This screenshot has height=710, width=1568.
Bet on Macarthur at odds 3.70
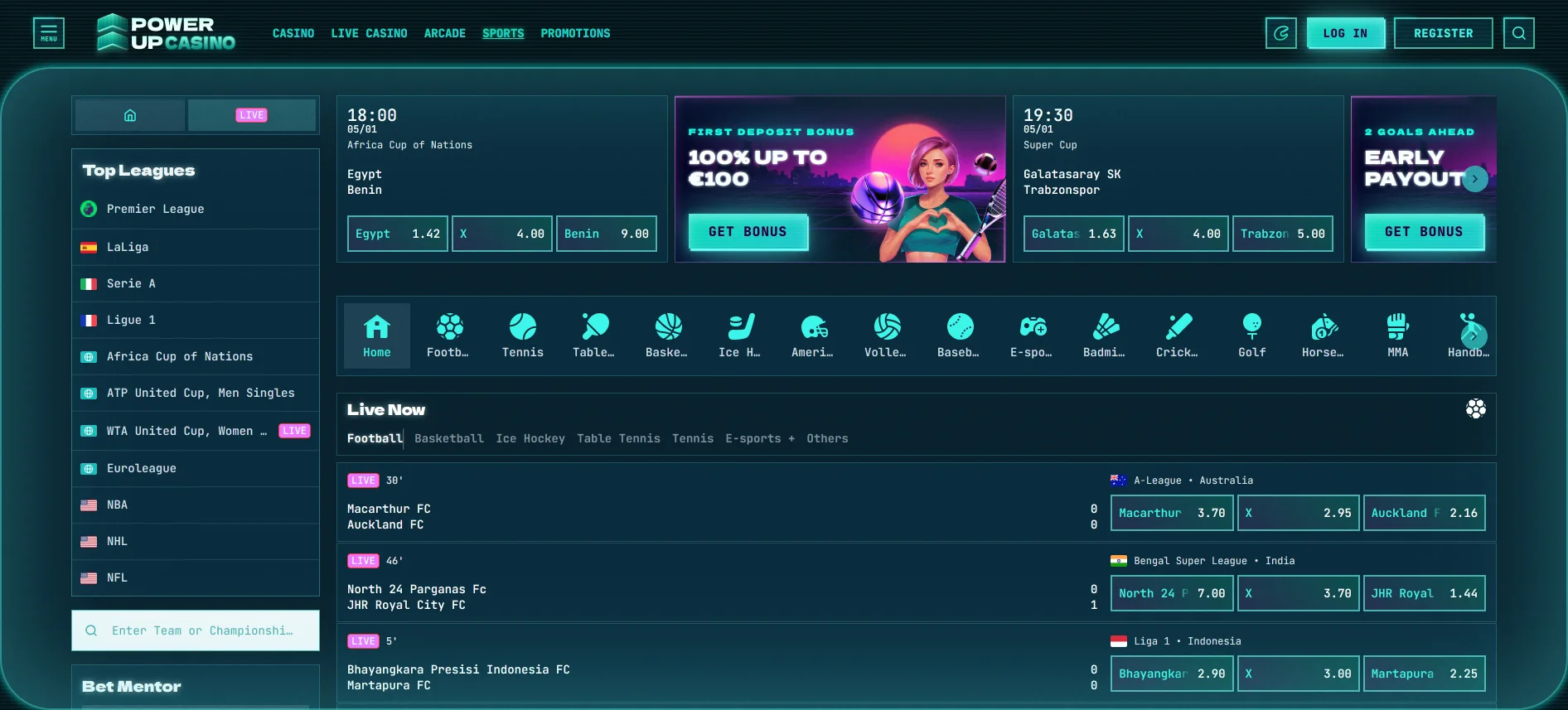coord(1172,513)
